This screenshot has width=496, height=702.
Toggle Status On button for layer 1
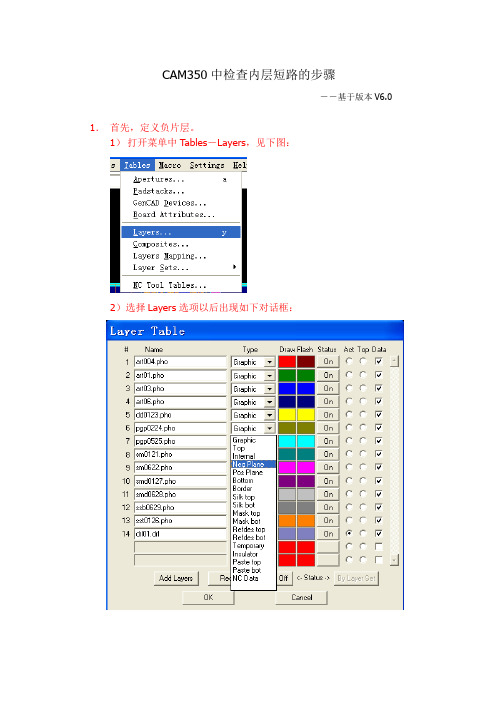[328, 362]
